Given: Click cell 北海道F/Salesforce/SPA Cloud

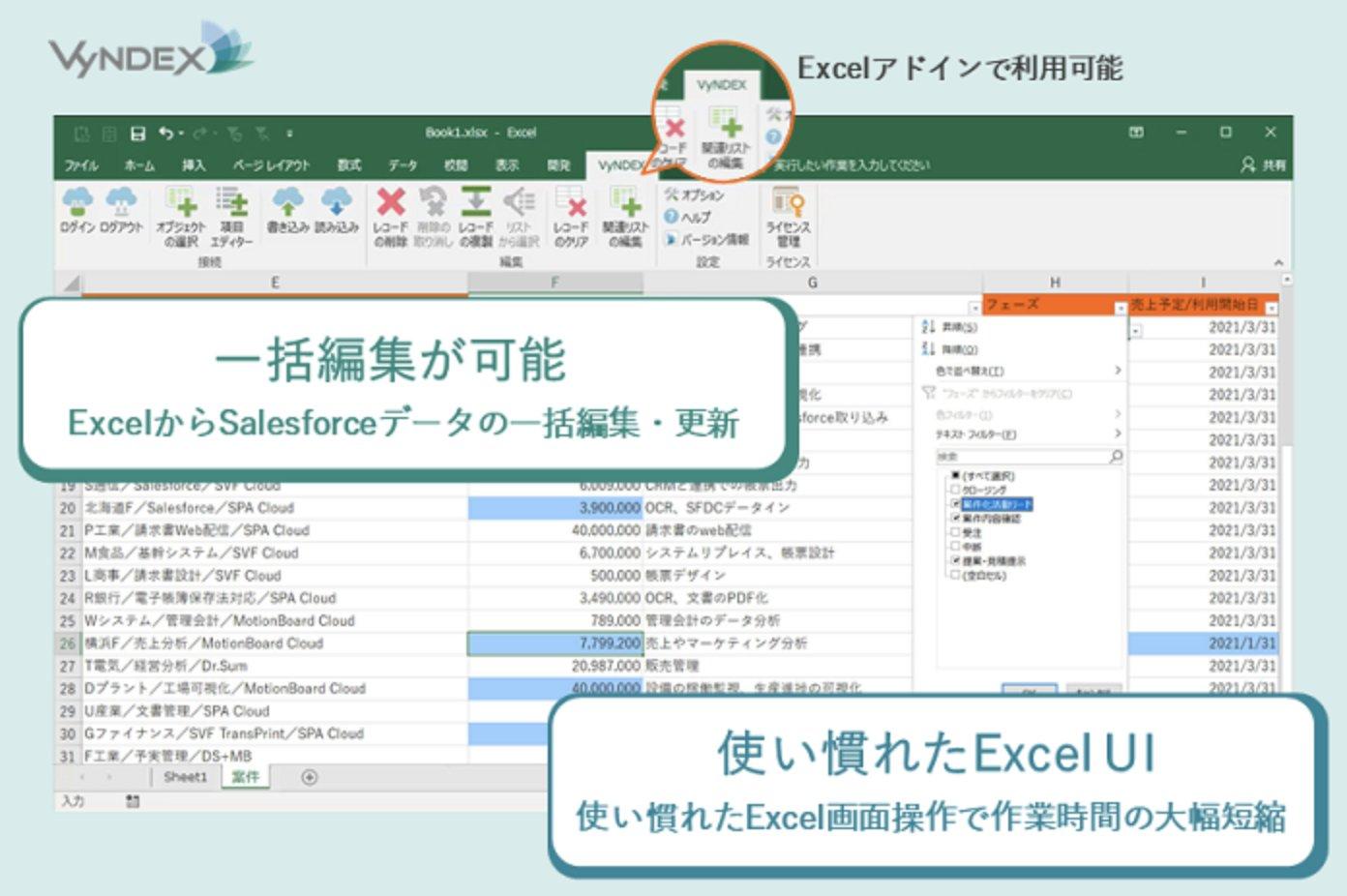Looking at the screenshot, I should coord(275,508).
